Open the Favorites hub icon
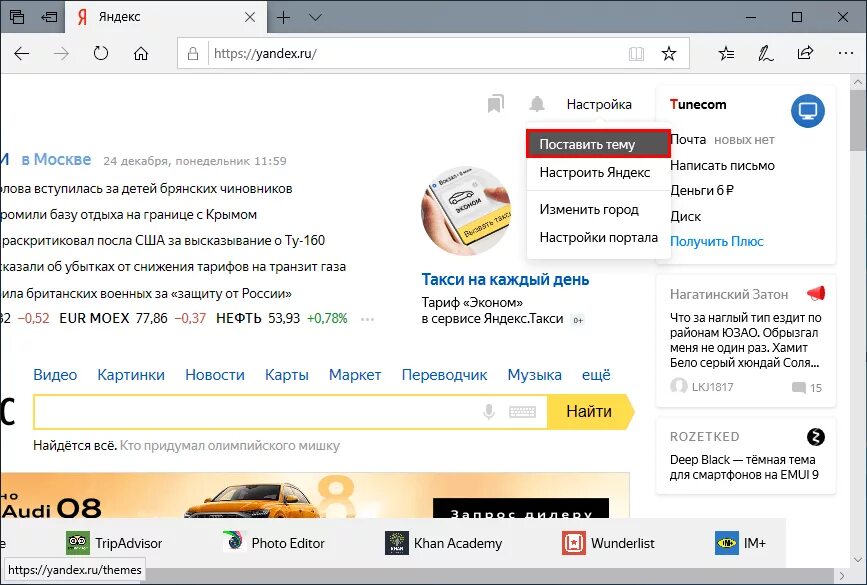The width and height of the screenshot is (867, 585). coord(726,54)
